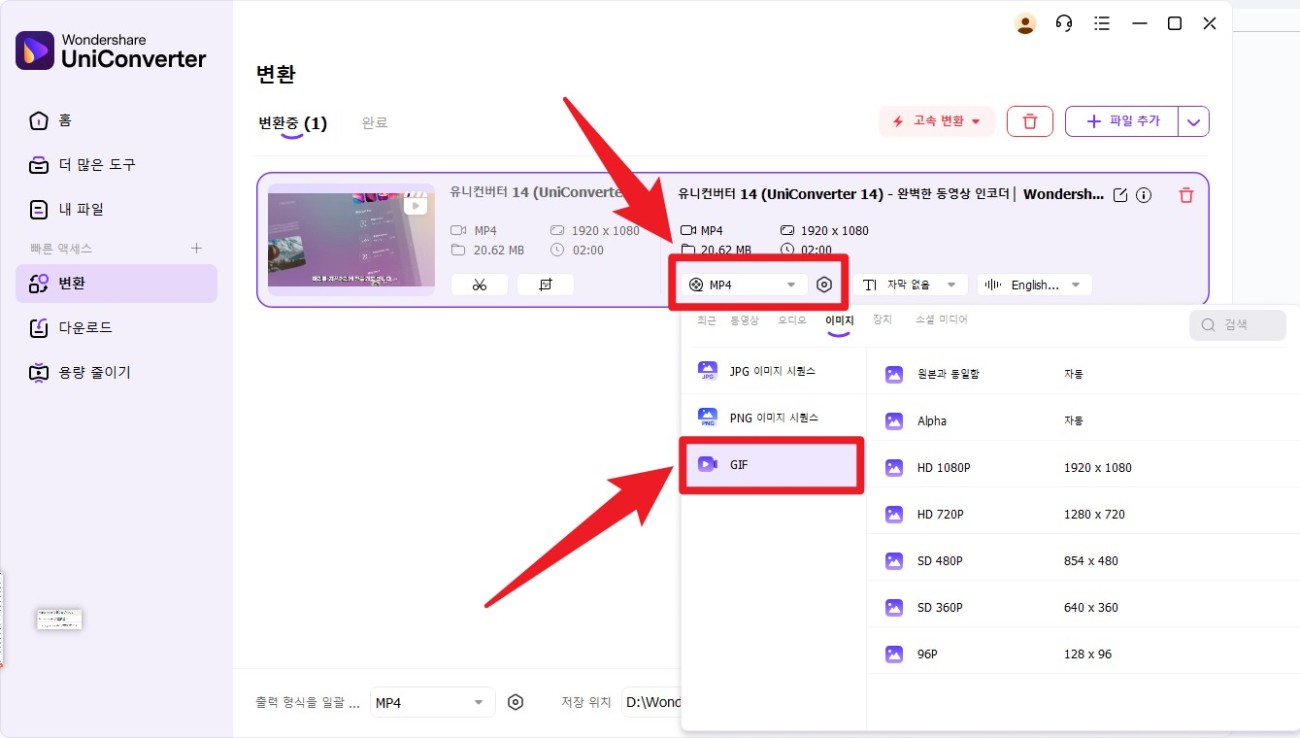Select the 오디오 format tab

792,320
